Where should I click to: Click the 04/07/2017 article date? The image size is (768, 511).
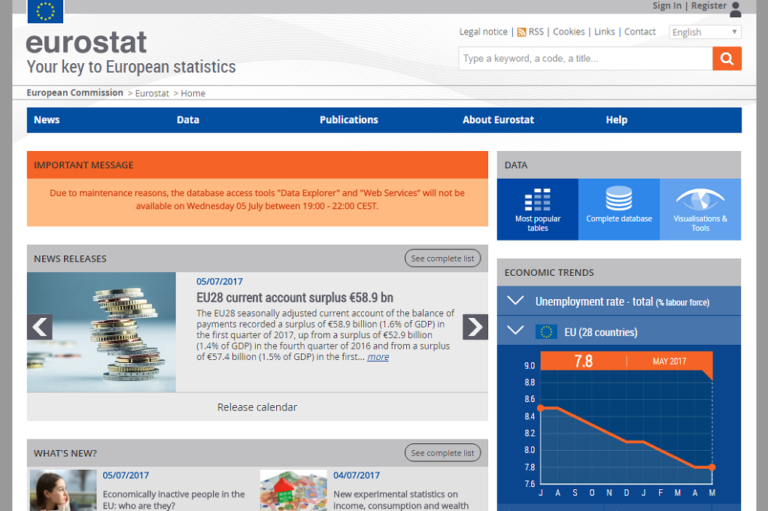click(357, 475)
